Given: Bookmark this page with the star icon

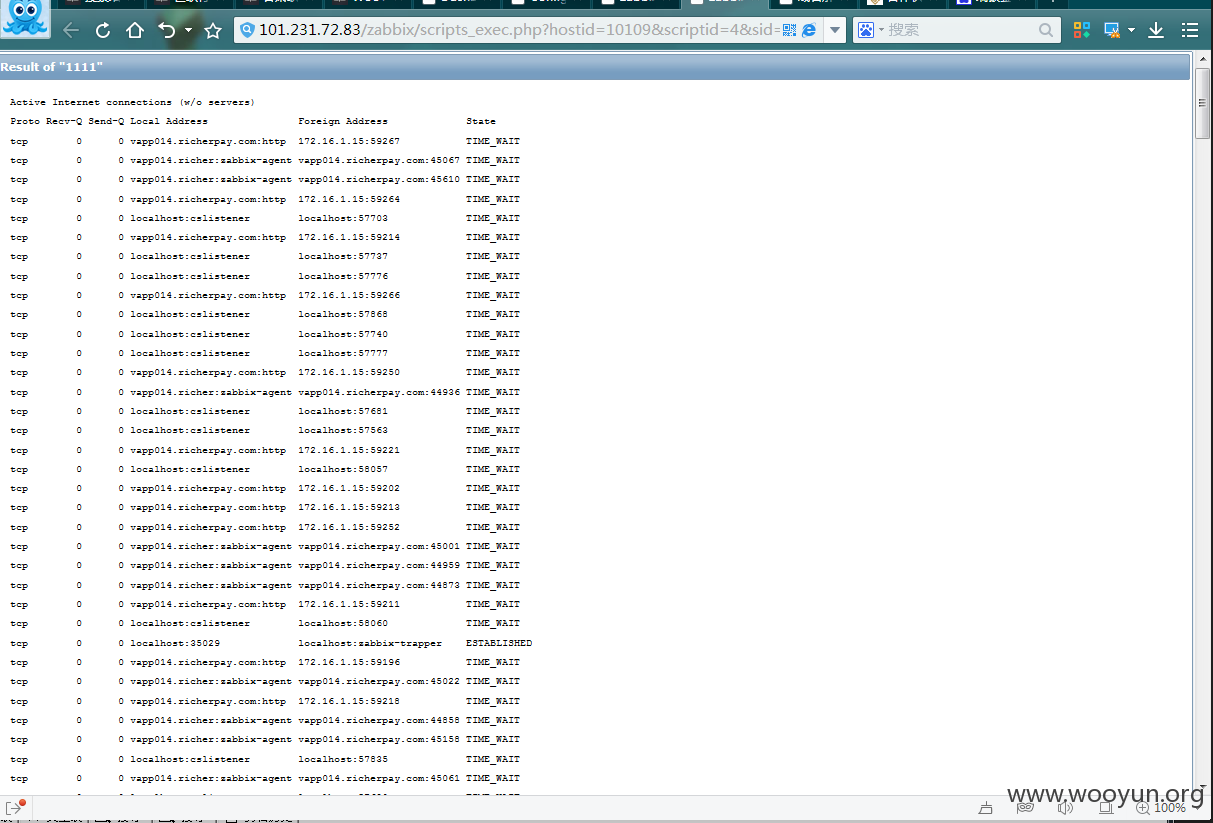Looking at the screenshot, I should point(213,31).
